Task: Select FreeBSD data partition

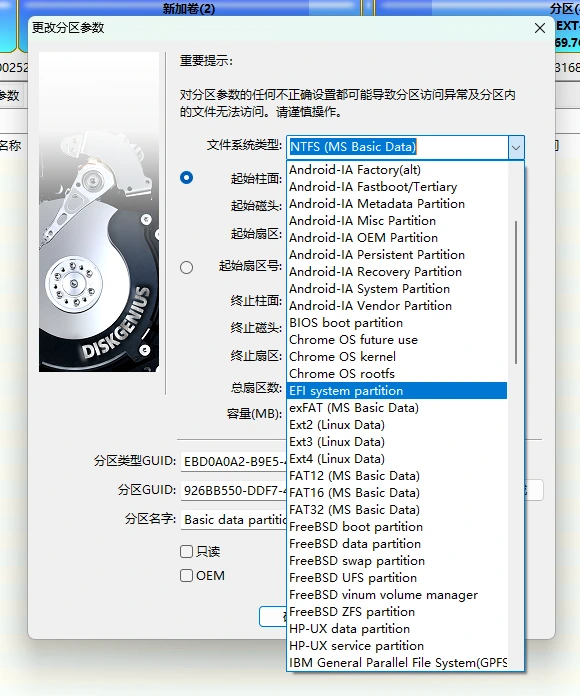Action: [397, 544]
